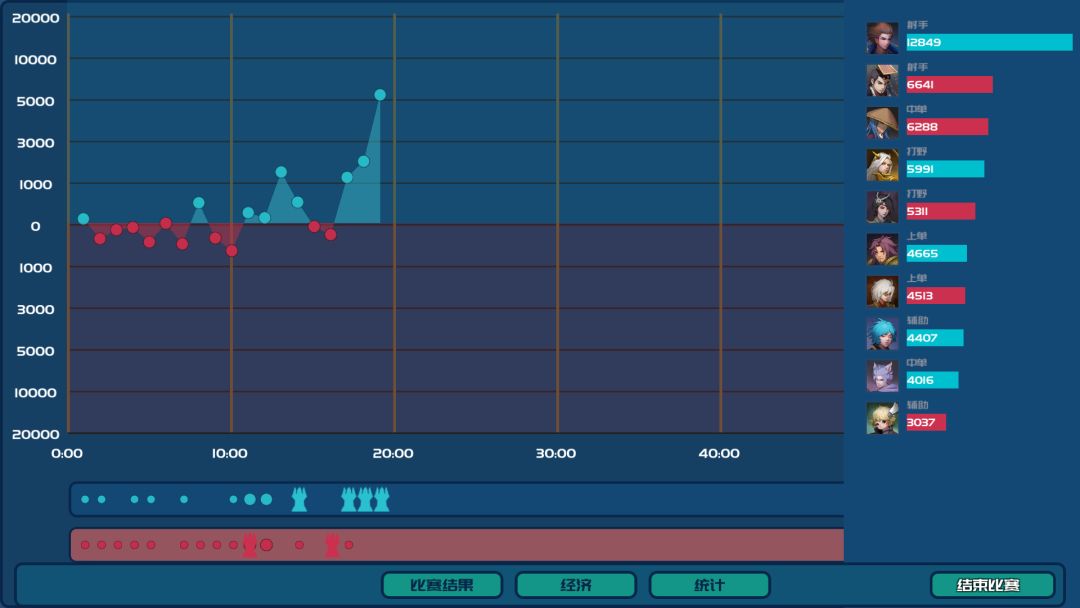Click the blonde hero portrait beside 3037
1080x608 pixels.
(x=882, y=418)
